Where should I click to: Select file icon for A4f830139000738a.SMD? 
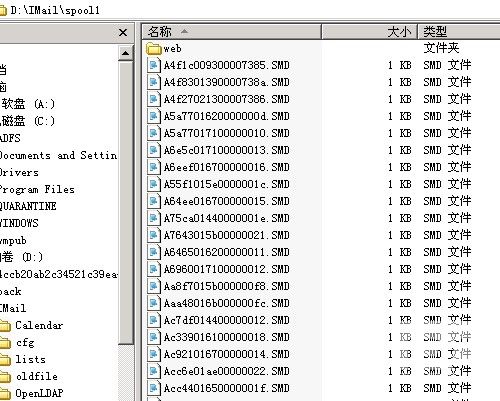coord(154,82)
